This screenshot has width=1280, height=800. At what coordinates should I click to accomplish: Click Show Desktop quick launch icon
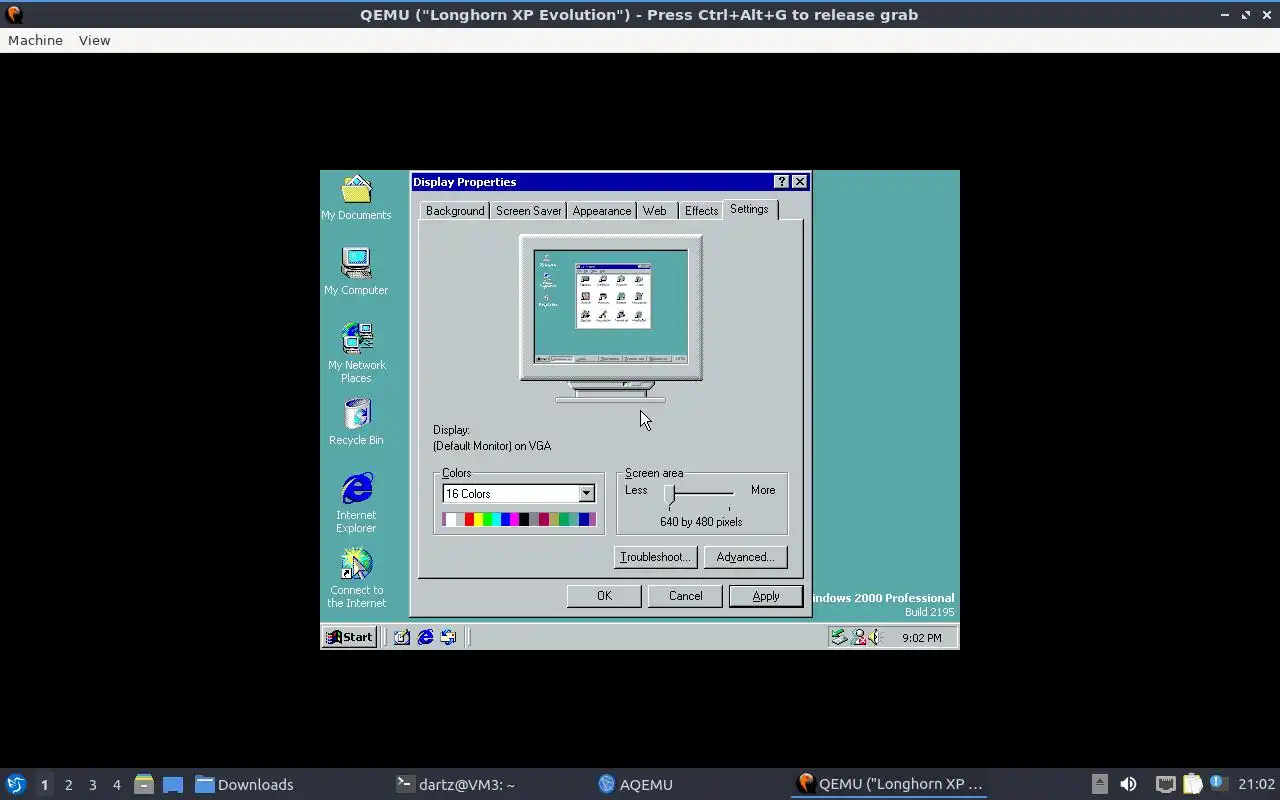tap(402, 637)
